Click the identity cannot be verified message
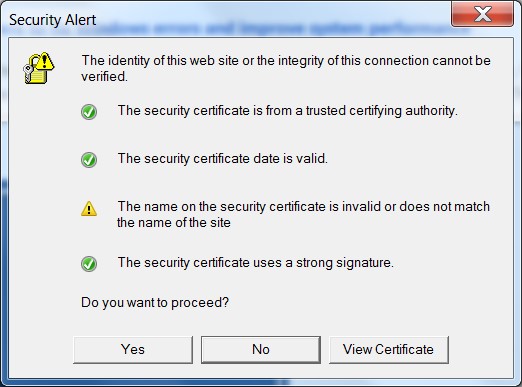Screen dimensions: 522x387 click(x=286, y=68)
